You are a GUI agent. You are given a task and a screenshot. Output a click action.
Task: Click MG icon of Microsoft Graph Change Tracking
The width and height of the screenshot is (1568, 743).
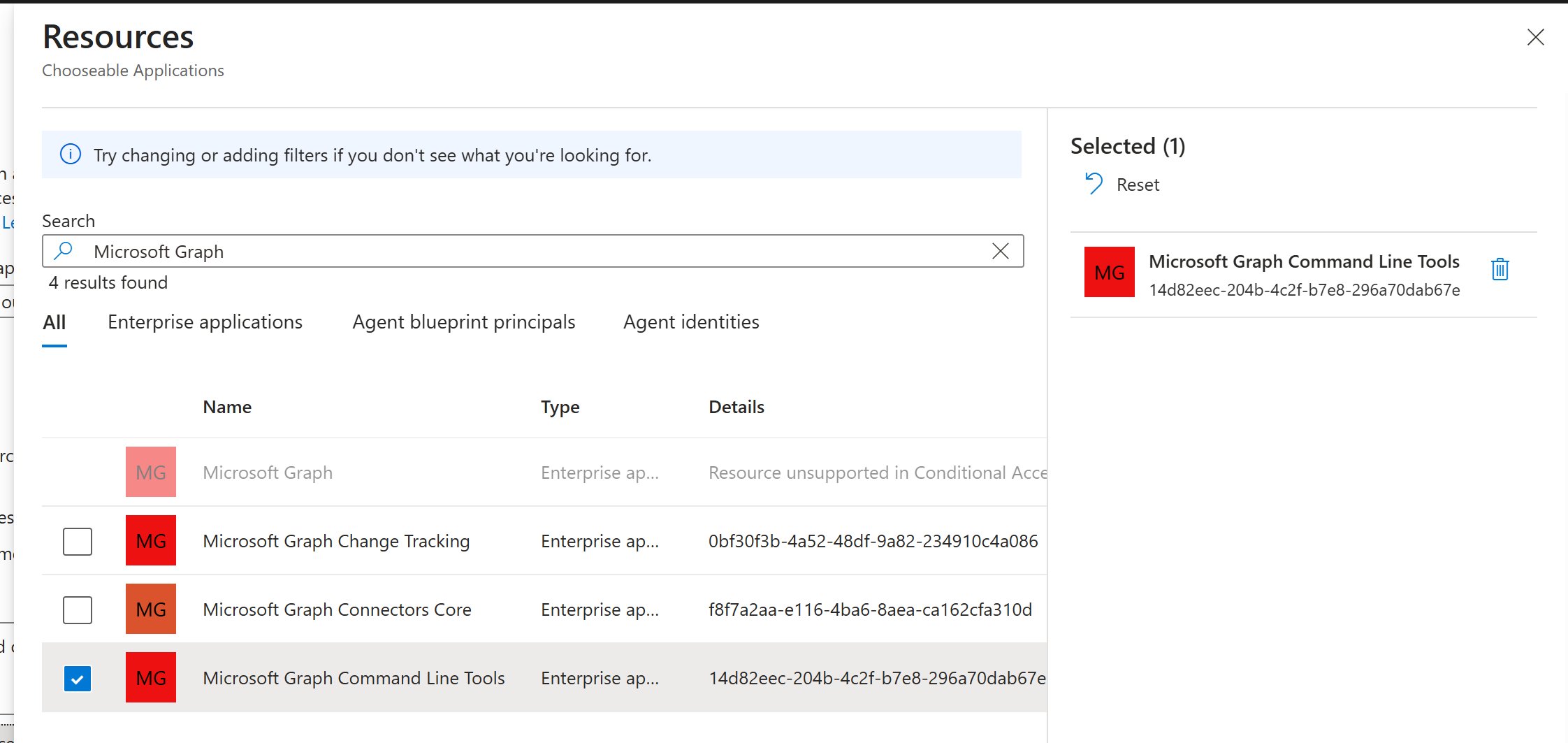click(151, 540)
